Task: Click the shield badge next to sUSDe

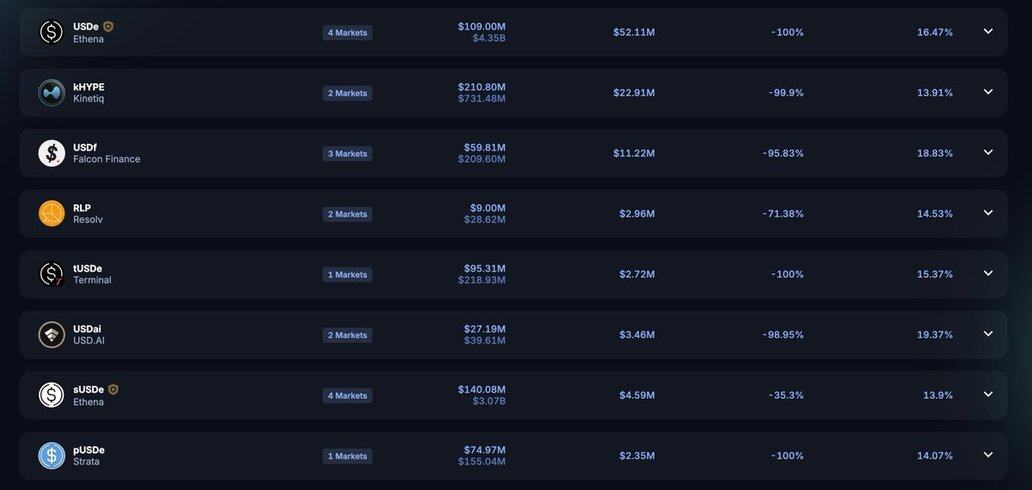Action: click(x=113, y=389)
